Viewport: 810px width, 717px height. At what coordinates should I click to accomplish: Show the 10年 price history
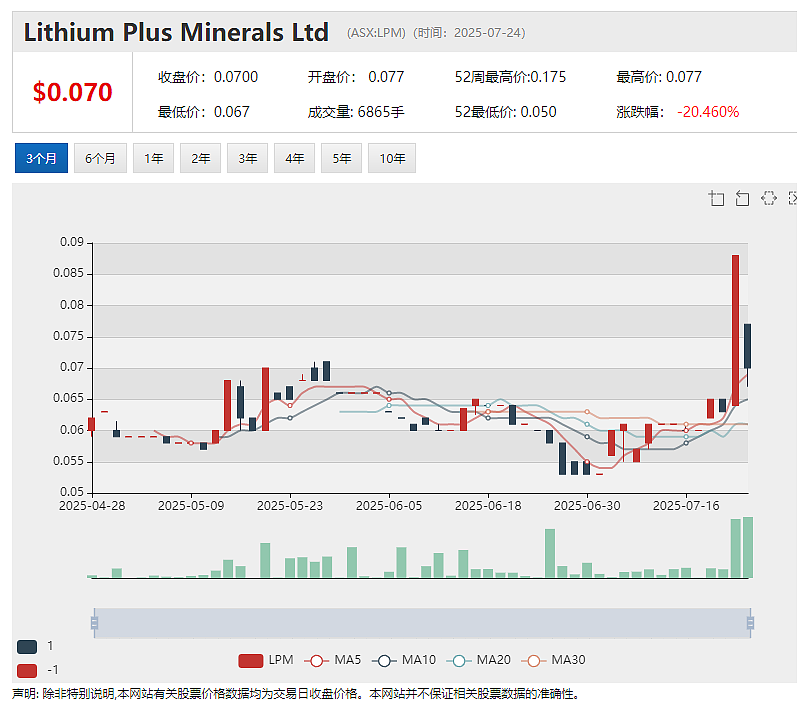click(x=392, y=158)
